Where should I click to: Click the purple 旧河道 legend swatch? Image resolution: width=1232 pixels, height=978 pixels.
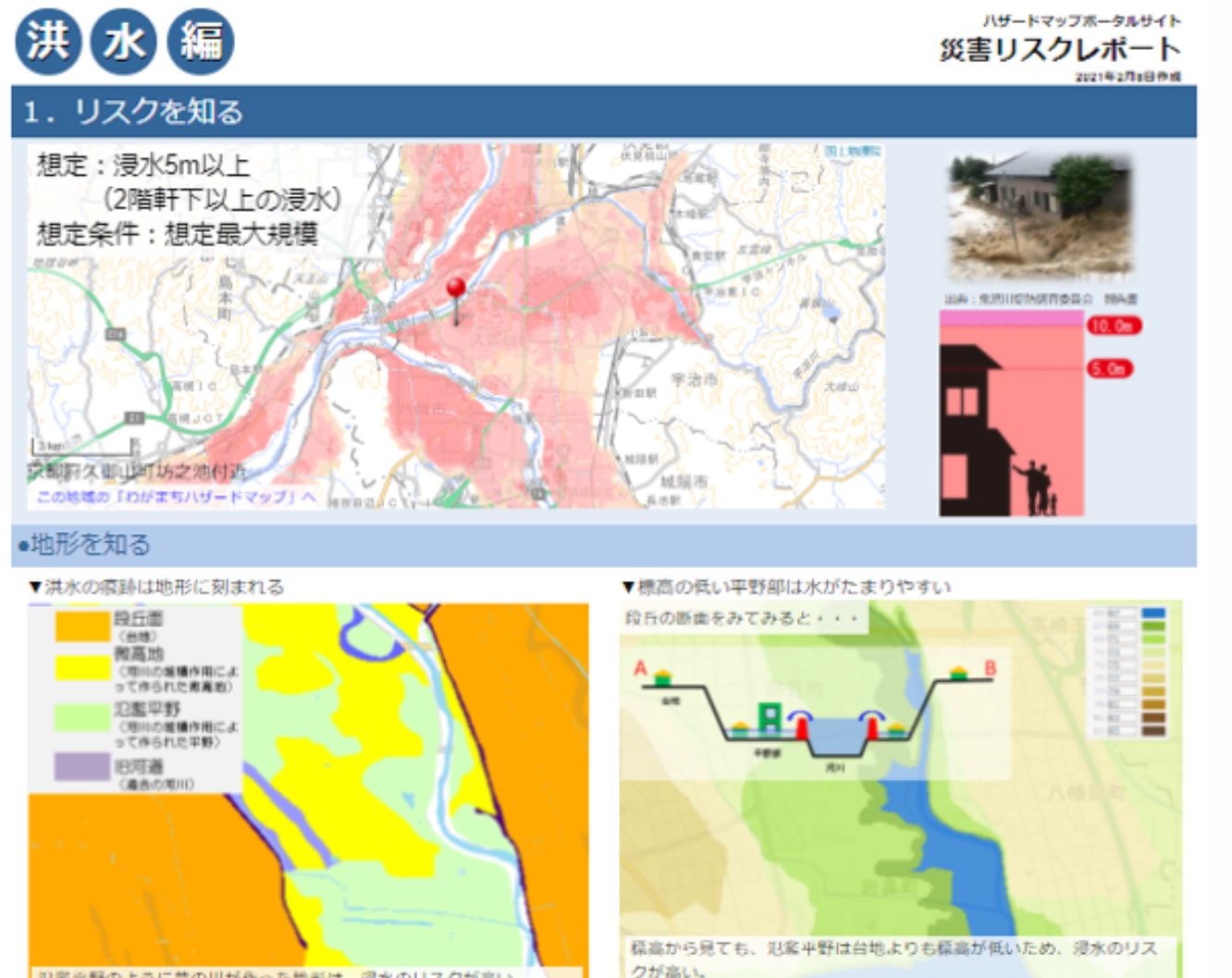click(82, 766)
